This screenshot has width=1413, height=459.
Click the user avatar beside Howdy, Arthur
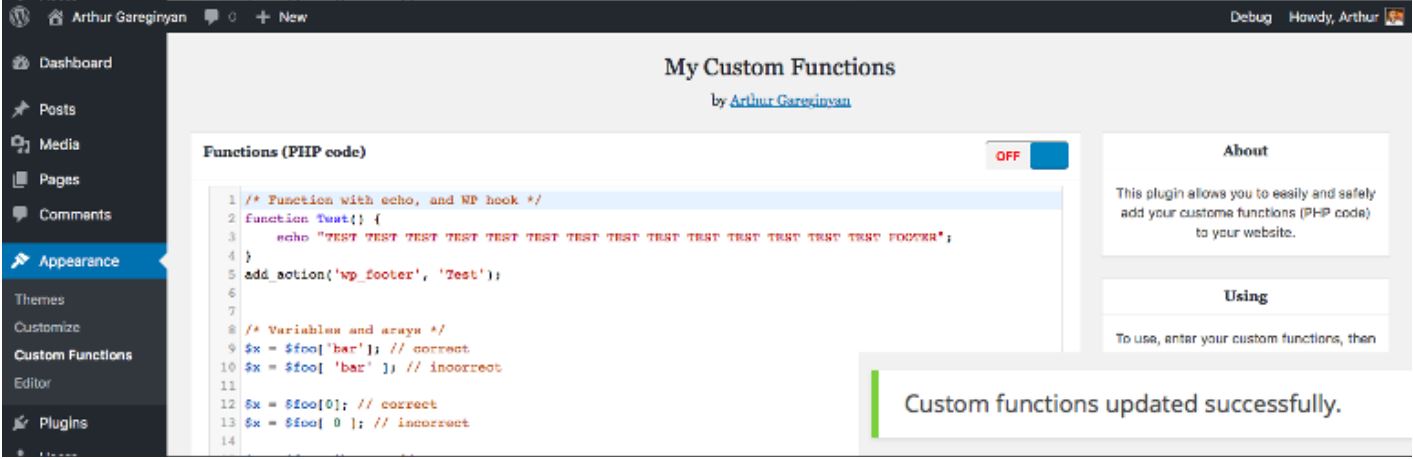(1394, 17)
